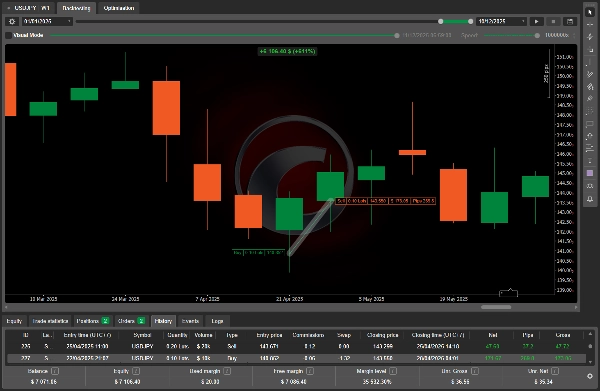The width and height of the screenshot is (600, 391).
Task: Open the Trade statistics tab
Action: [x=50, y=321]
